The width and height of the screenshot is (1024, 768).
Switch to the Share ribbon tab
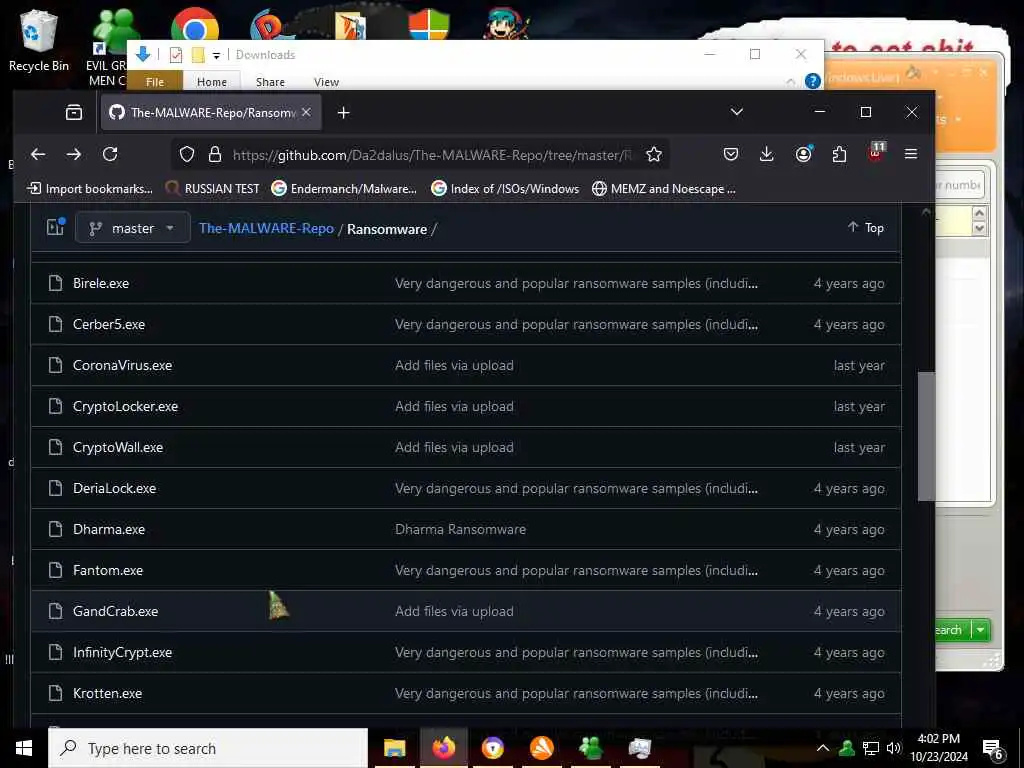point(270,82)
